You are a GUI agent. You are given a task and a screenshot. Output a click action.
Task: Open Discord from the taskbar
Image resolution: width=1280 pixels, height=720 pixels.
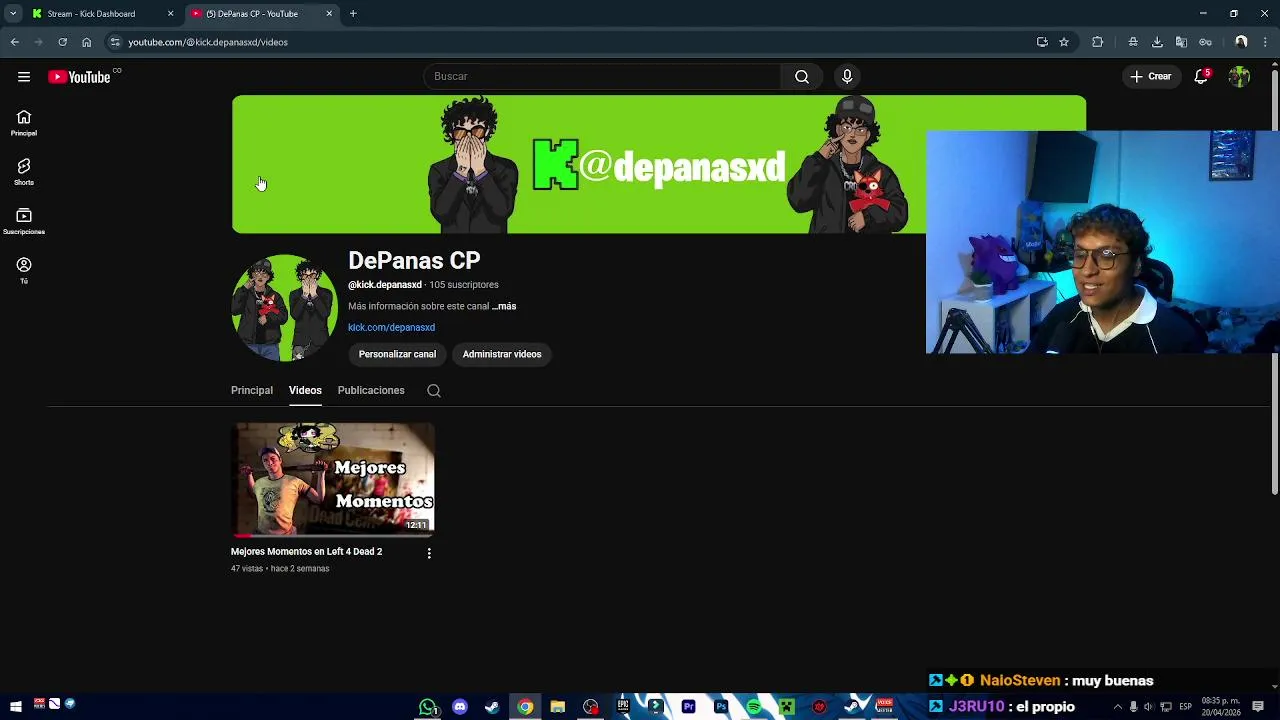click(460, 707)
